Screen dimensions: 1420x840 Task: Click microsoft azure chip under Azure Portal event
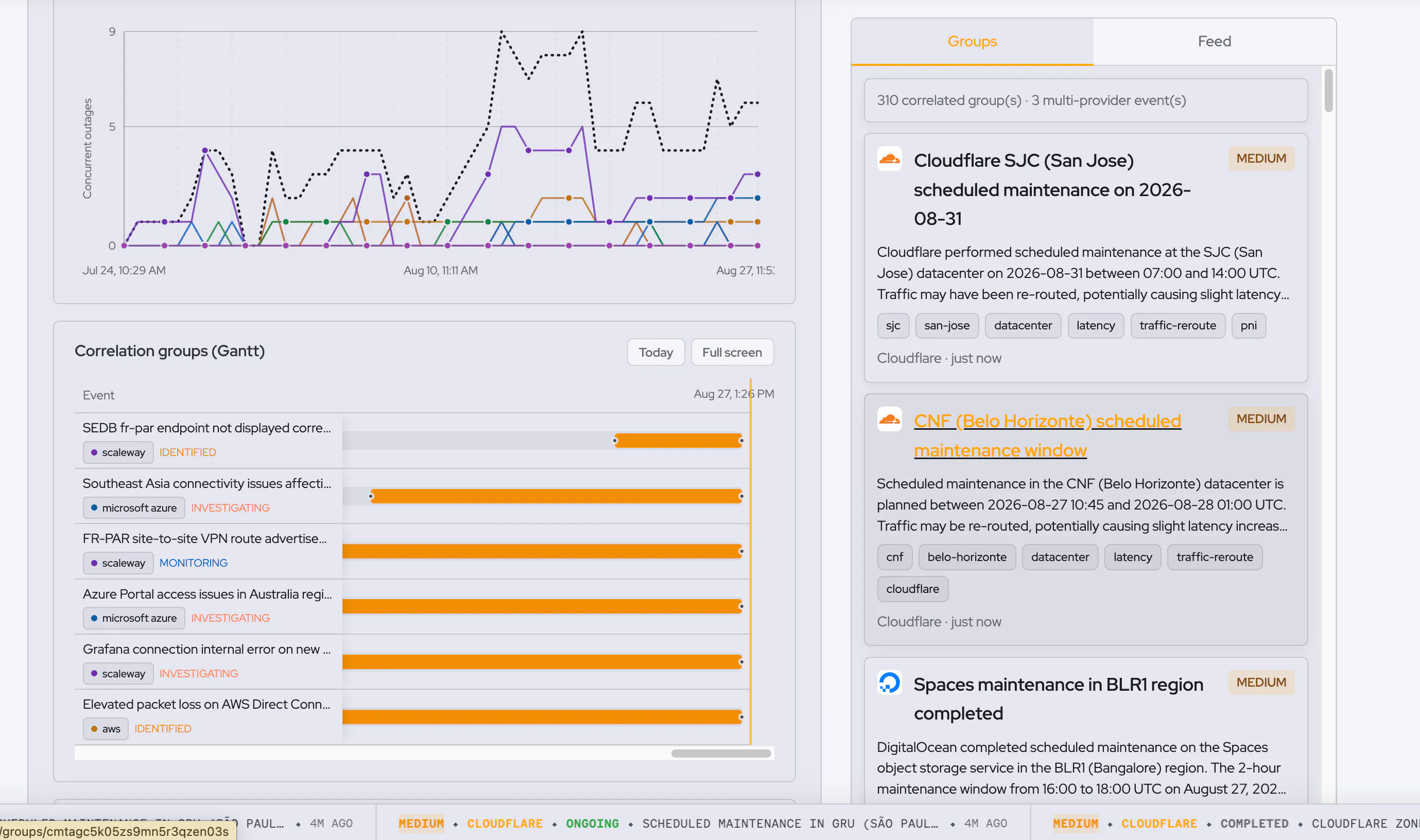pyautogui.click(x=134, y=618)
